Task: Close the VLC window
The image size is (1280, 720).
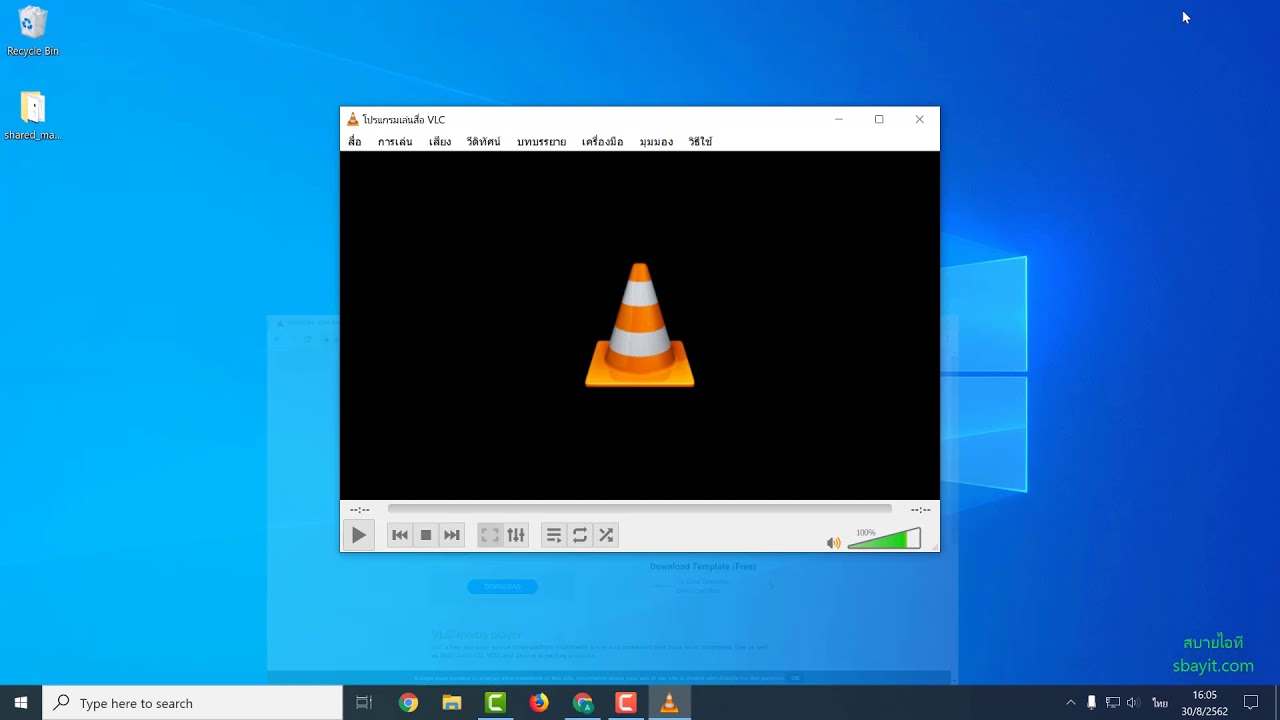Action: pyautogui.click(x=919, y=119)
